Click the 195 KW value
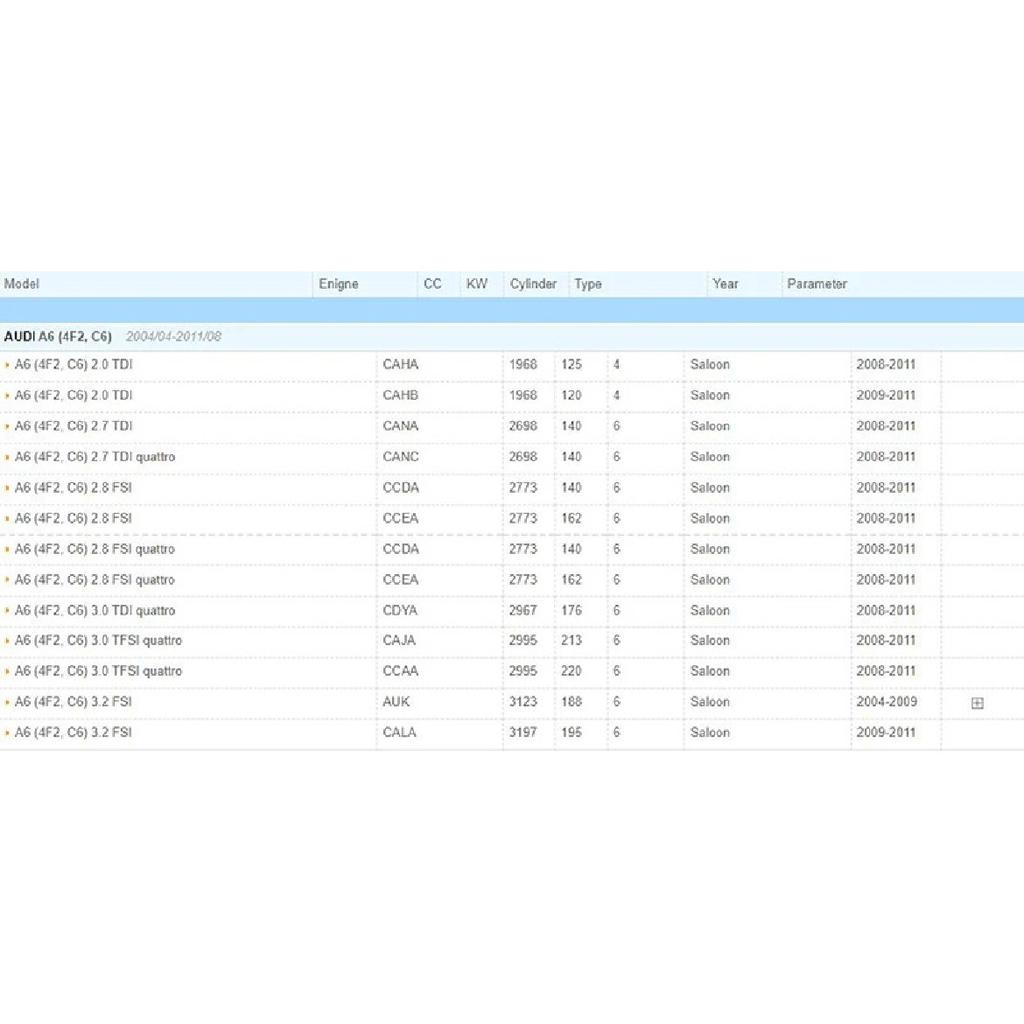 571,733
